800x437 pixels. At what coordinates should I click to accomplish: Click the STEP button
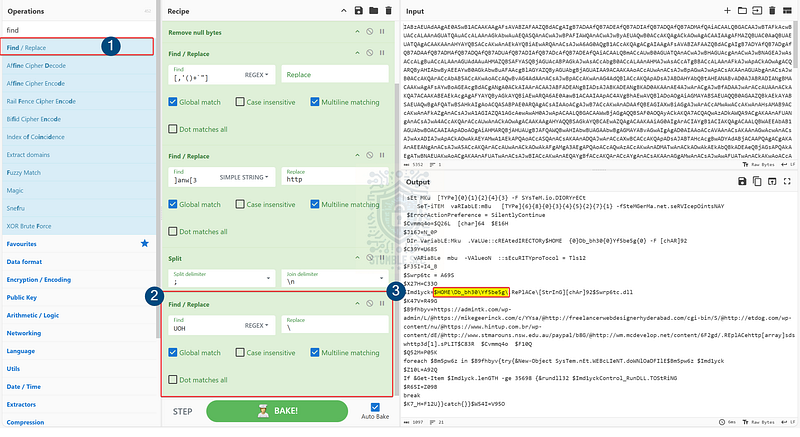point(182,412)
